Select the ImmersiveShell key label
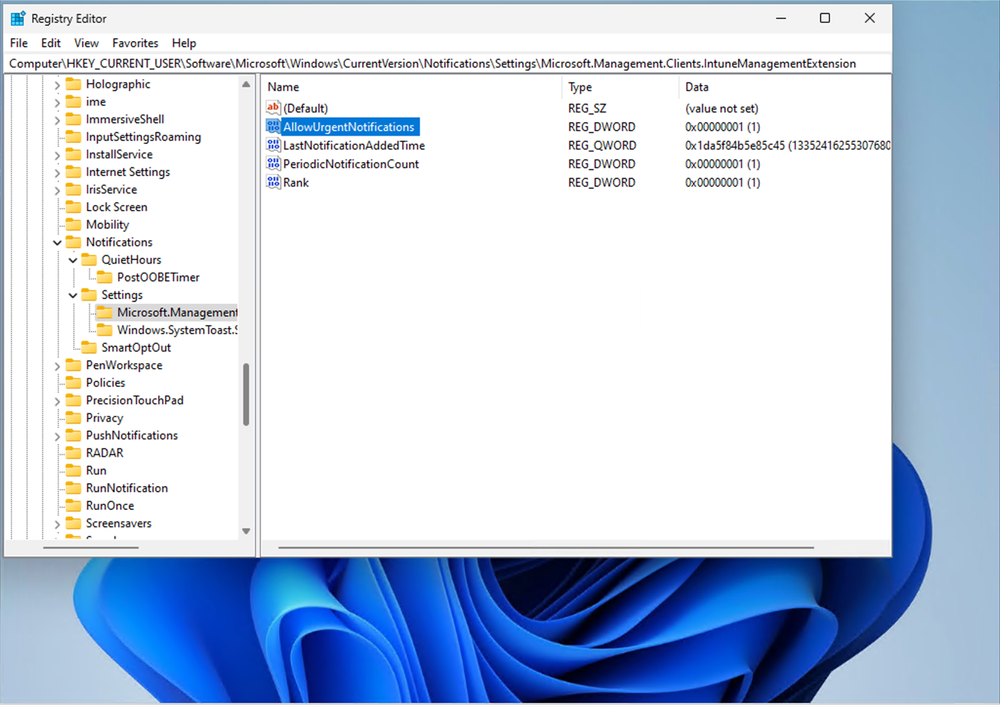Viewport: 1000px width, 707px height. pyautogui.click(x=125, y=119)
